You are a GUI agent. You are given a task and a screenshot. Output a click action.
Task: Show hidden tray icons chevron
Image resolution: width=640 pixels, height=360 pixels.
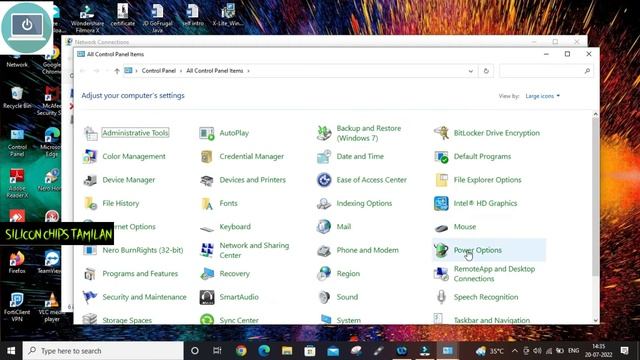(x=515, y=351)
